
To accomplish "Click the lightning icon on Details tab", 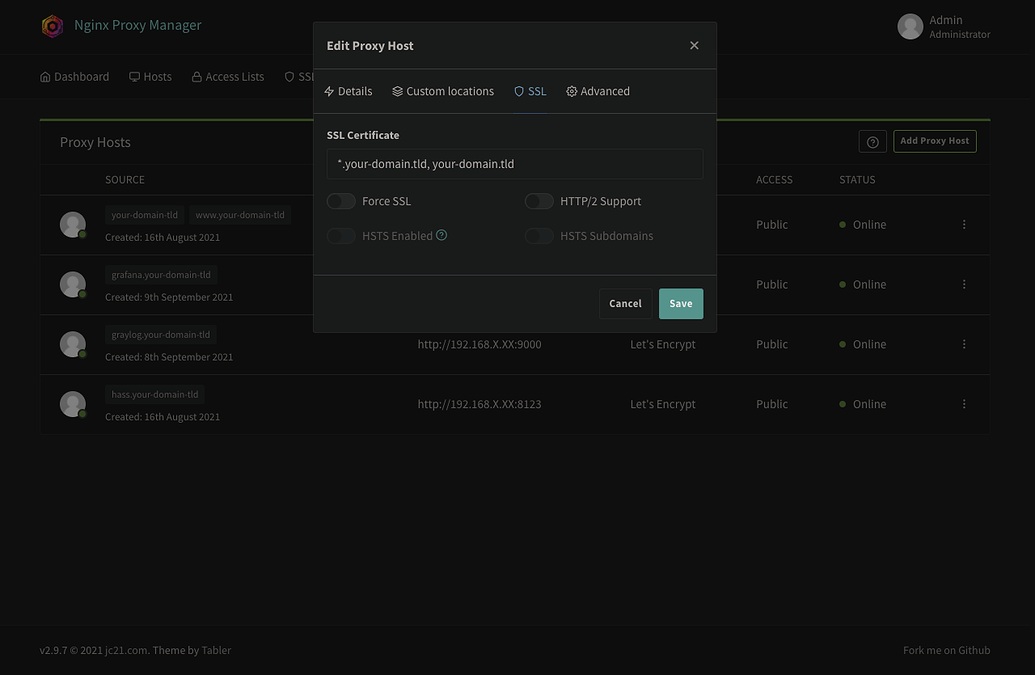I will point(327,90).
